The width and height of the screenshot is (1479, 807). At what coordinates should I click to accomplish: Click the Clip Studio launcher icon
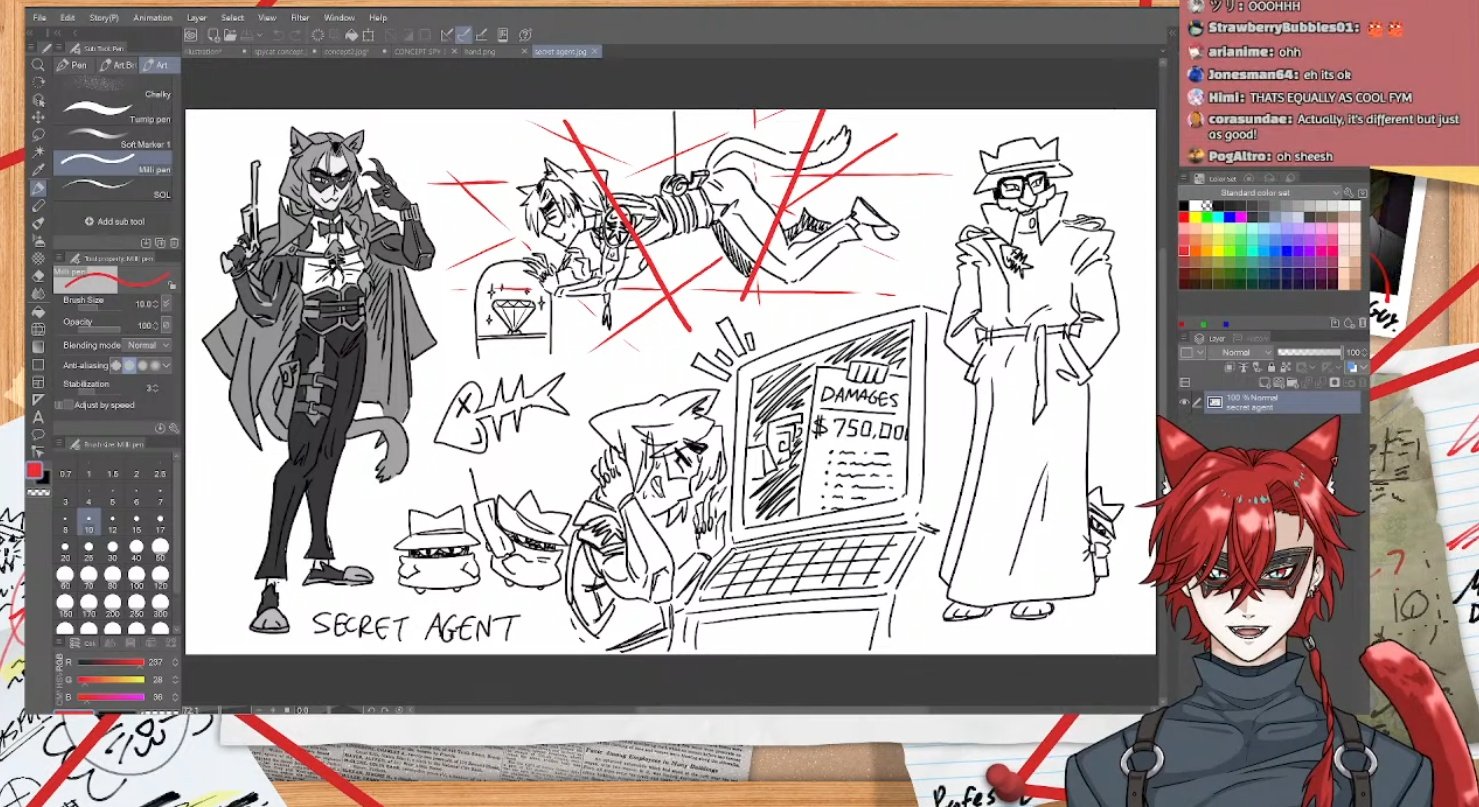click(191, 35)
